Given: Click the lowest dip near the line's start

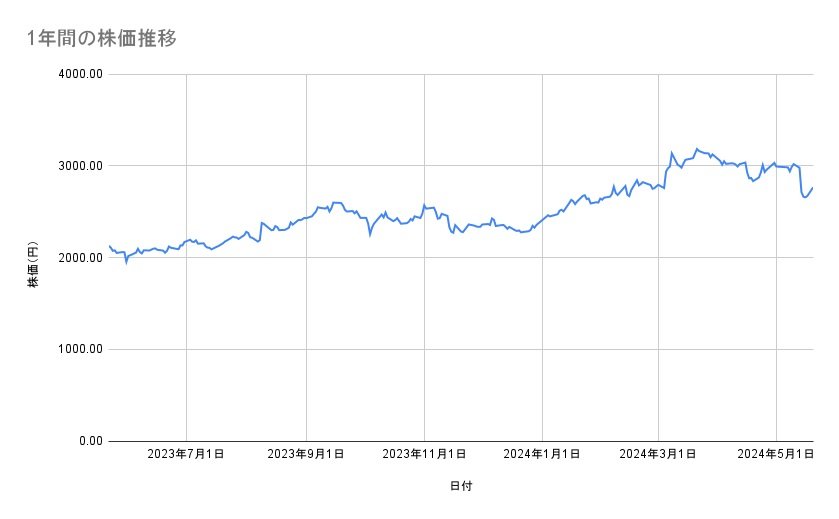Looking at the screenshot, I should pos(126,262).
